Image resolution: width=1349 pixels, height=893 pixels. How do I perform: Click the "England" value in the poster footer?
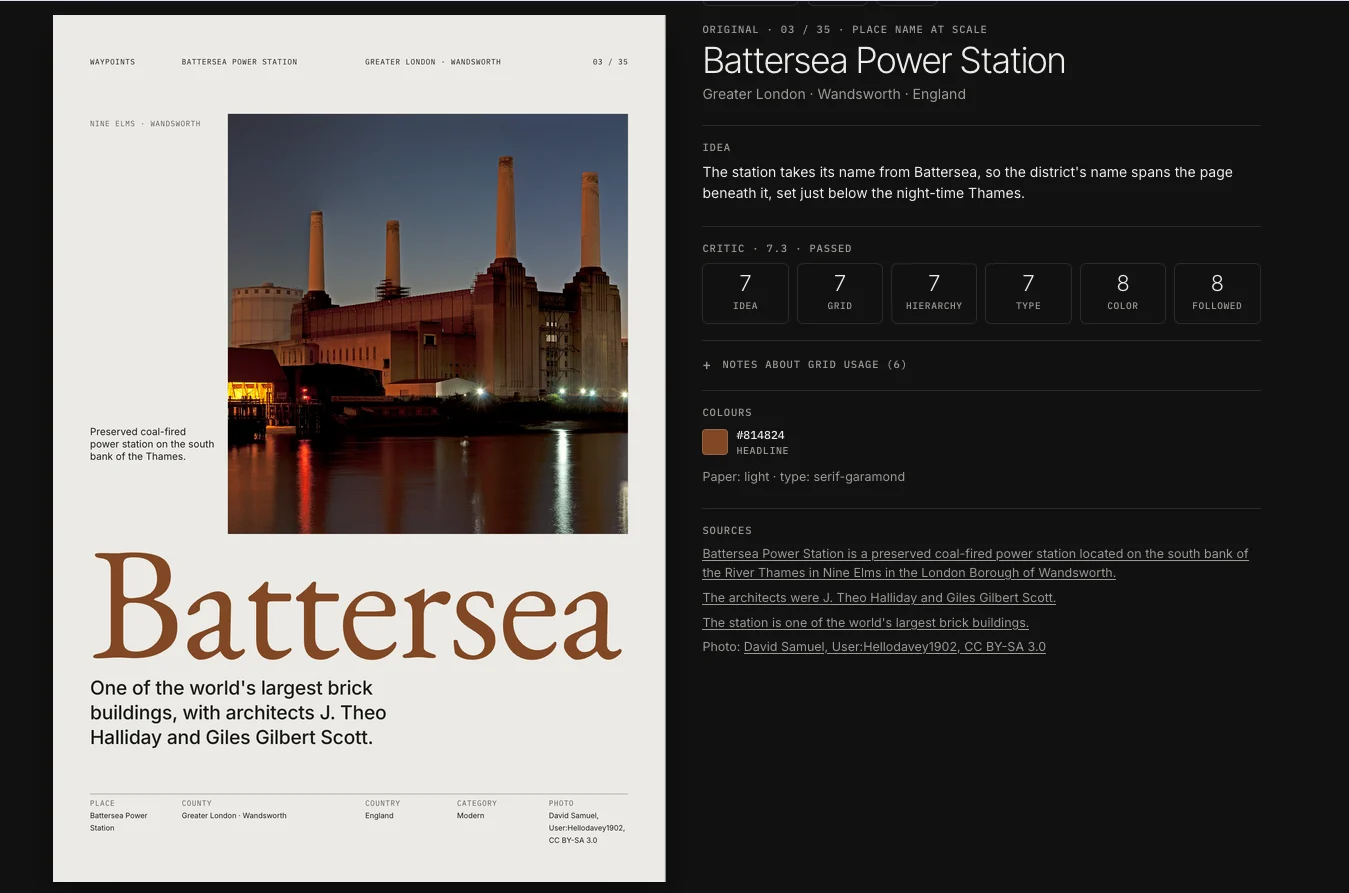pyautogui.click(x=379, y=816)
